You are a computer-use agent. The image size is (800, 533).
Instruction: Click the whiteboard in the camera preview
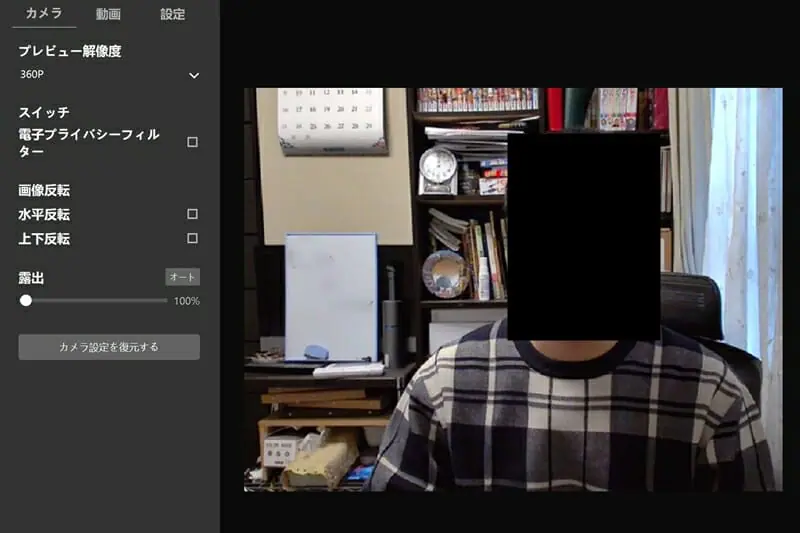(x=331, y=295)
